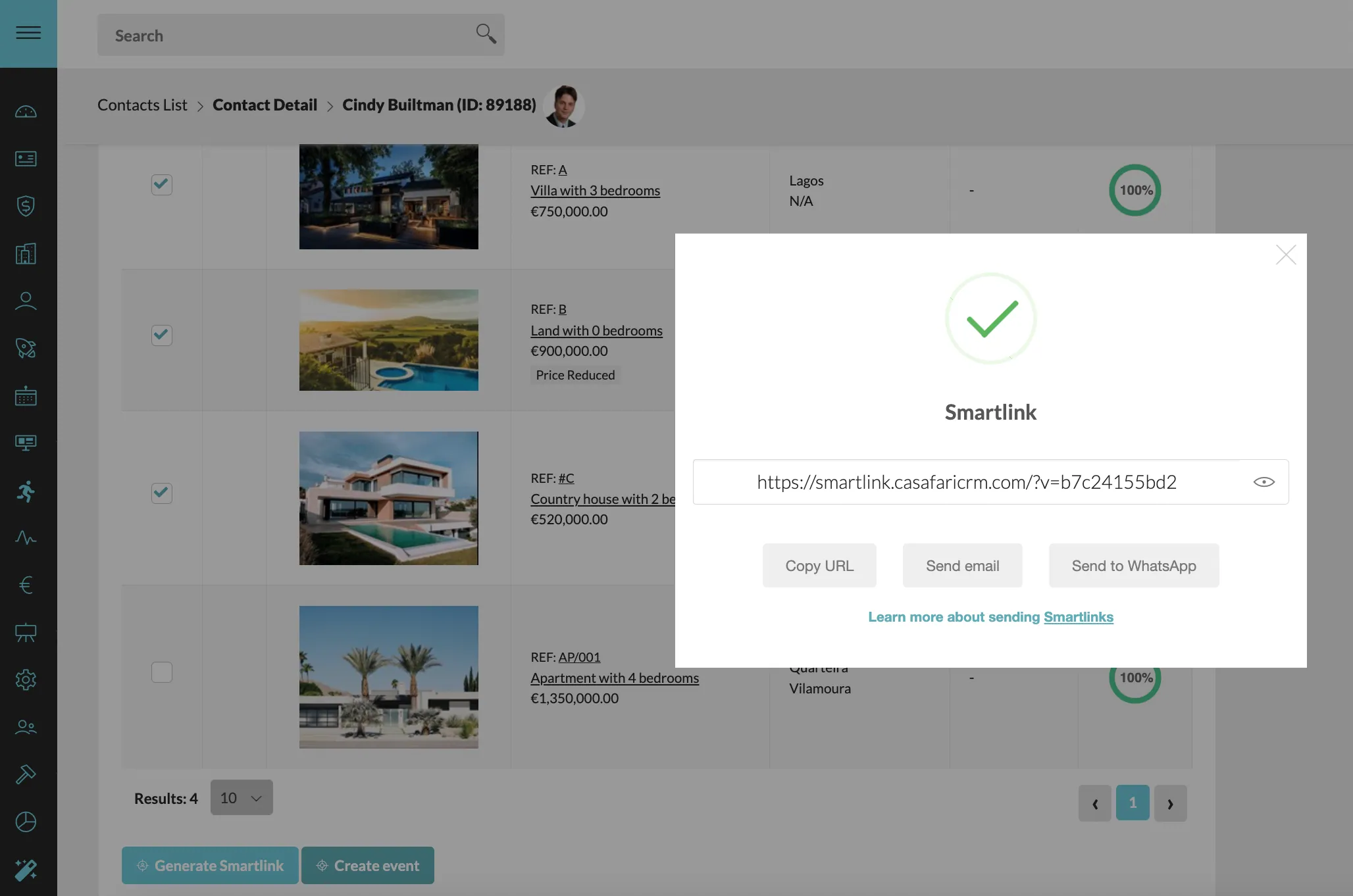The width and height of the screenshot is (1353, 896).
Task: Open the magic wand icon in sidebar
Action: tap(26, 870)
